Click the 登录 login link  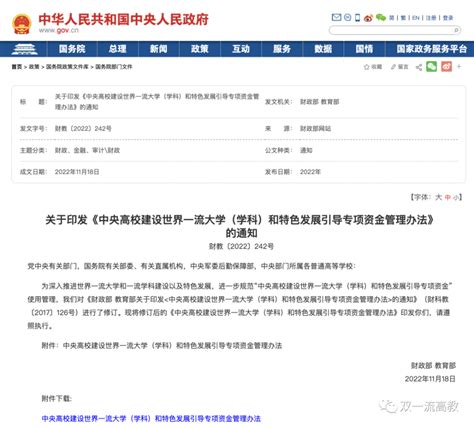point(448,18)
